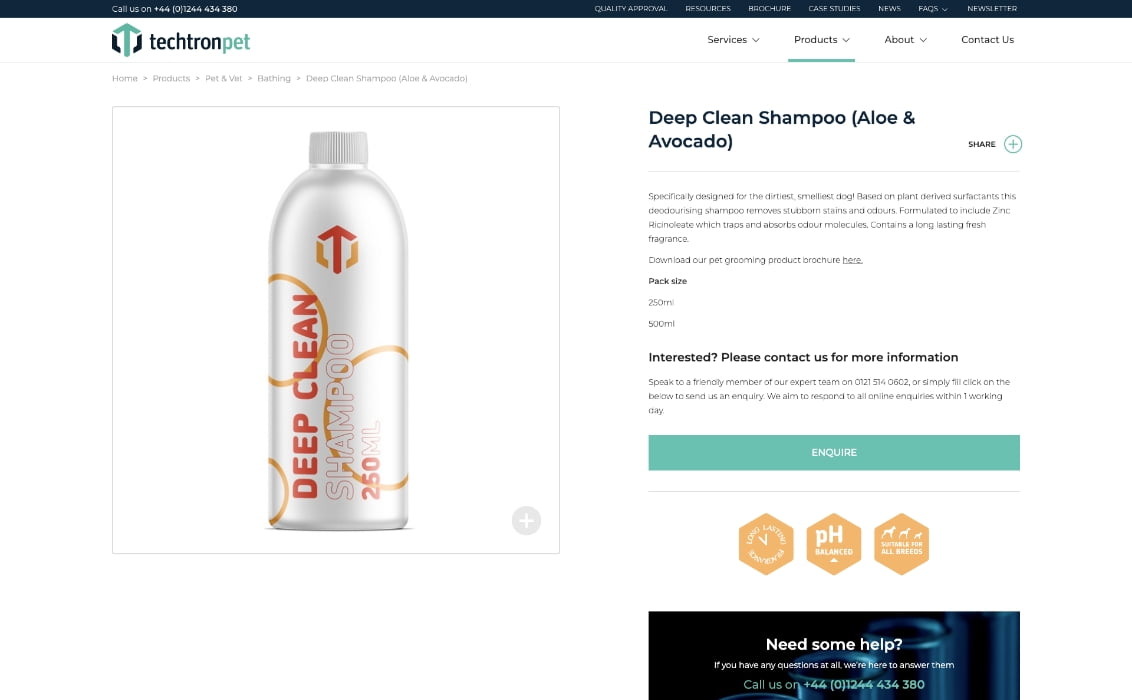Click the Newsletter link
1132x700 pixels.
(x=992, y=9)
